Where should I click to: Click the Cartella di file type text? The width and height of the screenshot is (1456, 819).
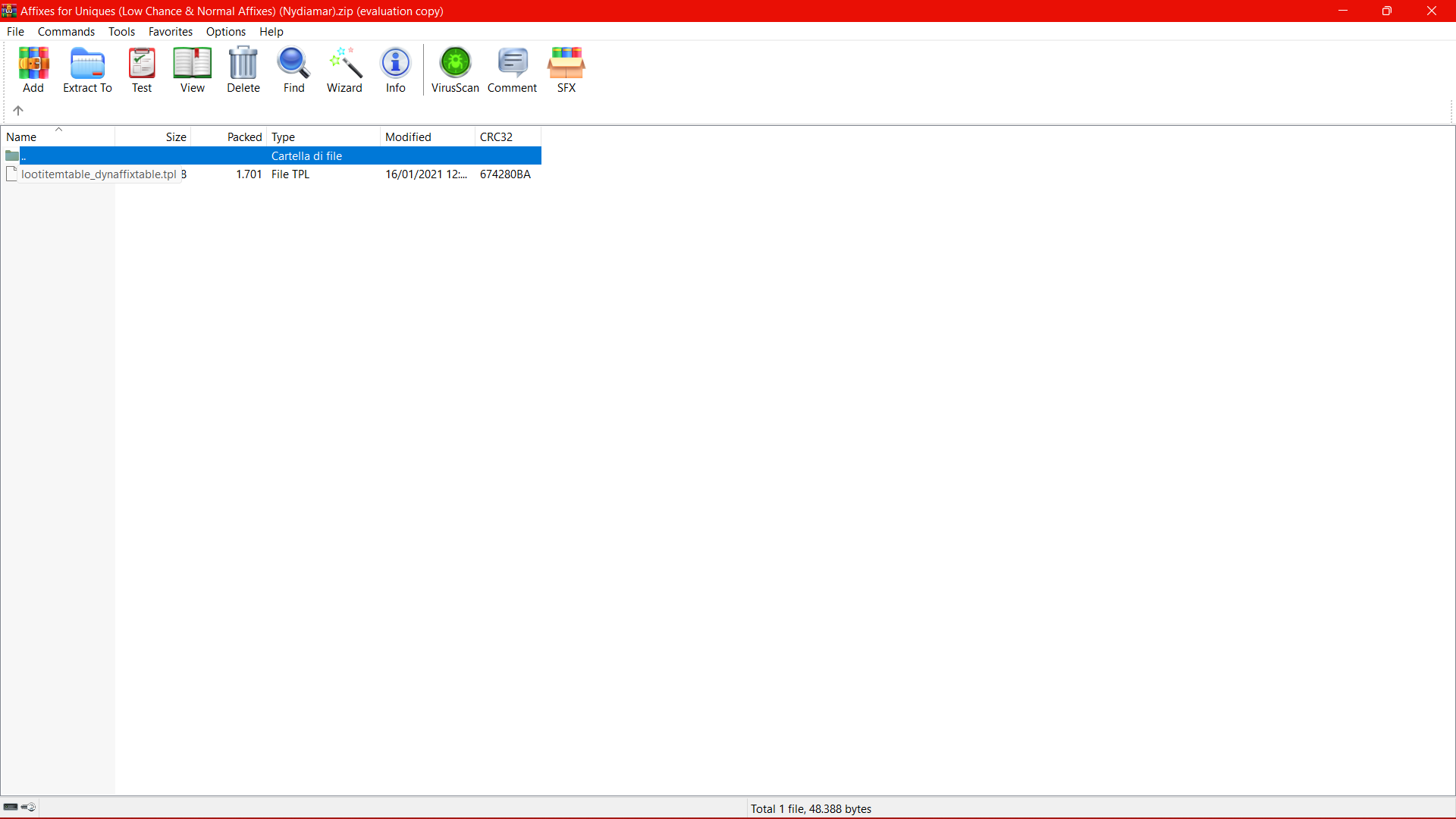(x=306, y=156)
